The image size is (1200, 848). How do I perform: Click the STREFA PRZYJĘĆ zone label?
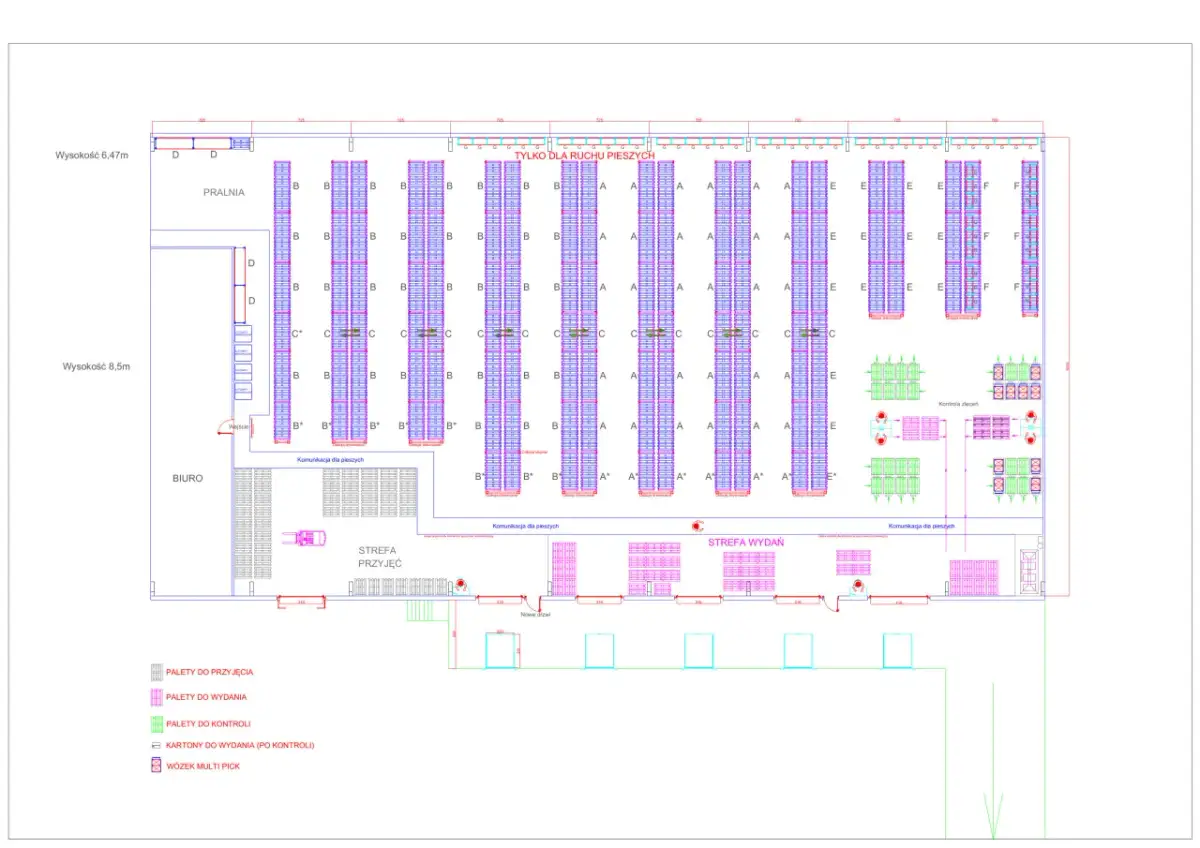(380, 557)
